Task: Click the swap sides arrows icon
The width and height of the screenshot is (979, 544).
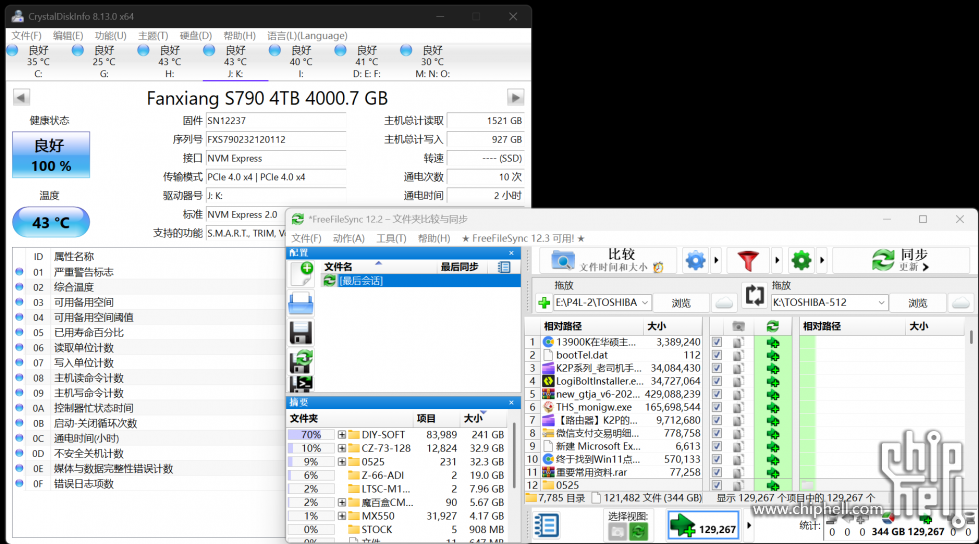Action: click(x=754, y=295)
